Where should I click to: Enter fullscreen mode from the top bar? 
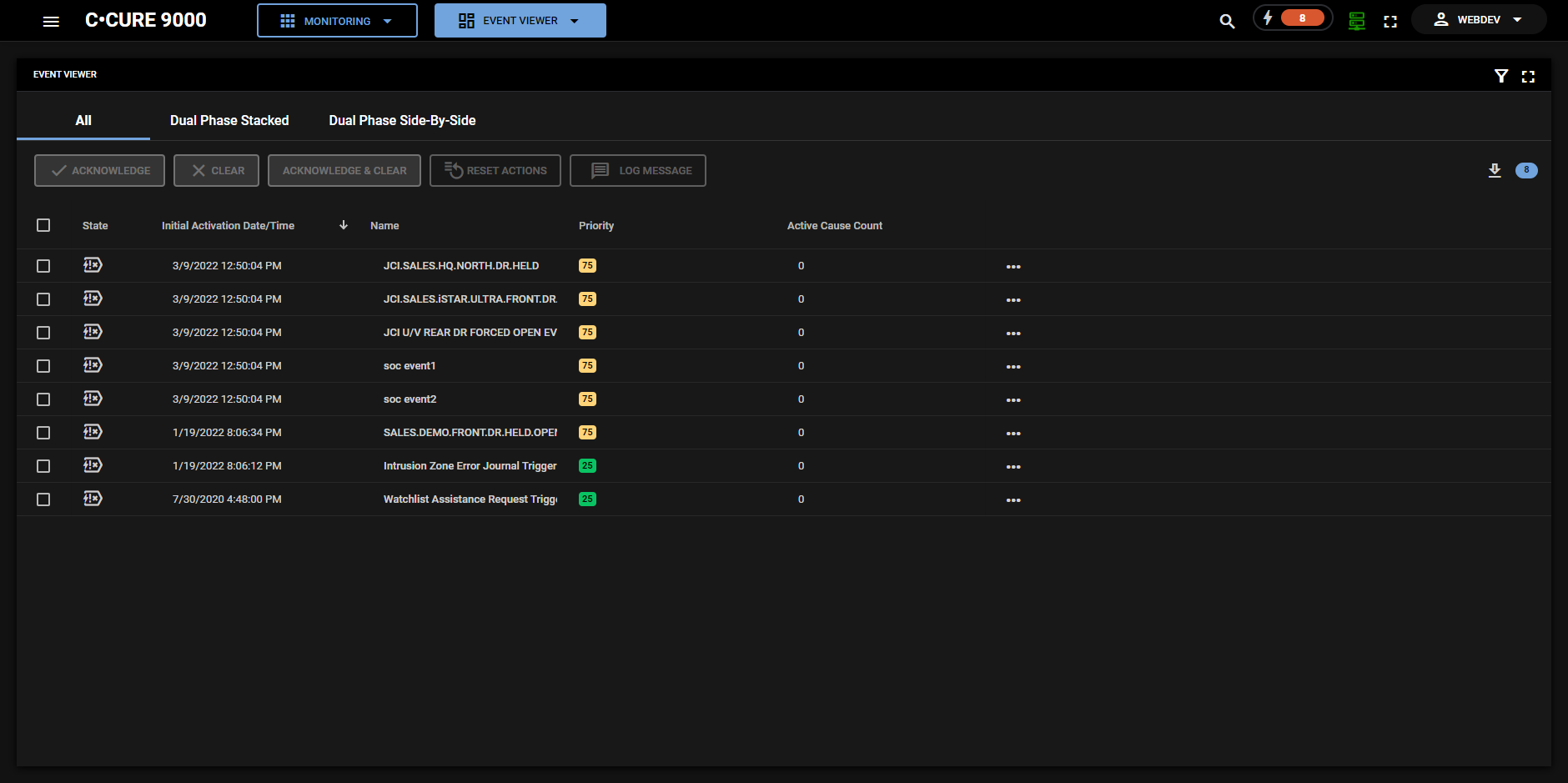1390,21
